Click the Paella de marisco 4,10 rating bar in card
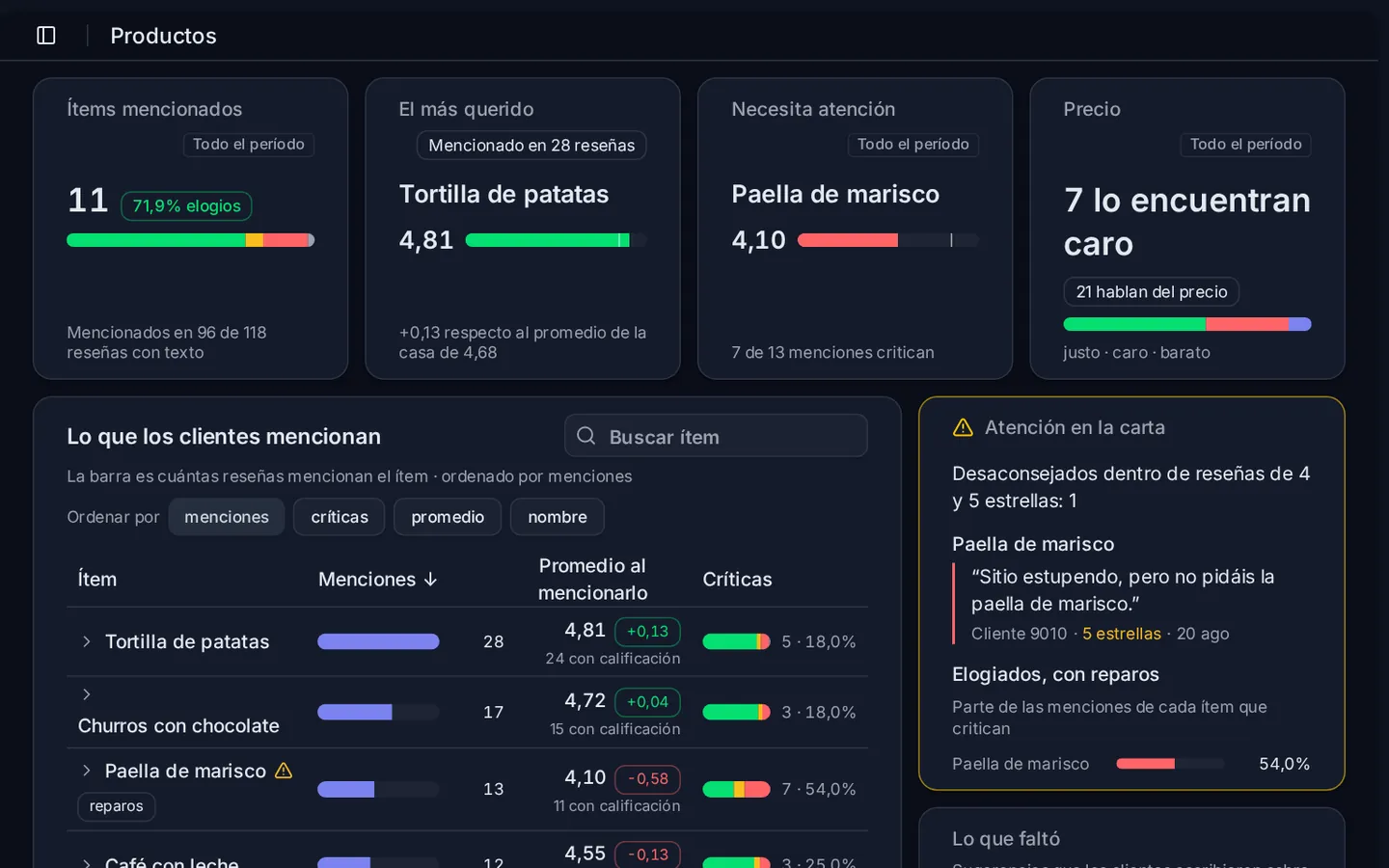 tap(888, 240)
